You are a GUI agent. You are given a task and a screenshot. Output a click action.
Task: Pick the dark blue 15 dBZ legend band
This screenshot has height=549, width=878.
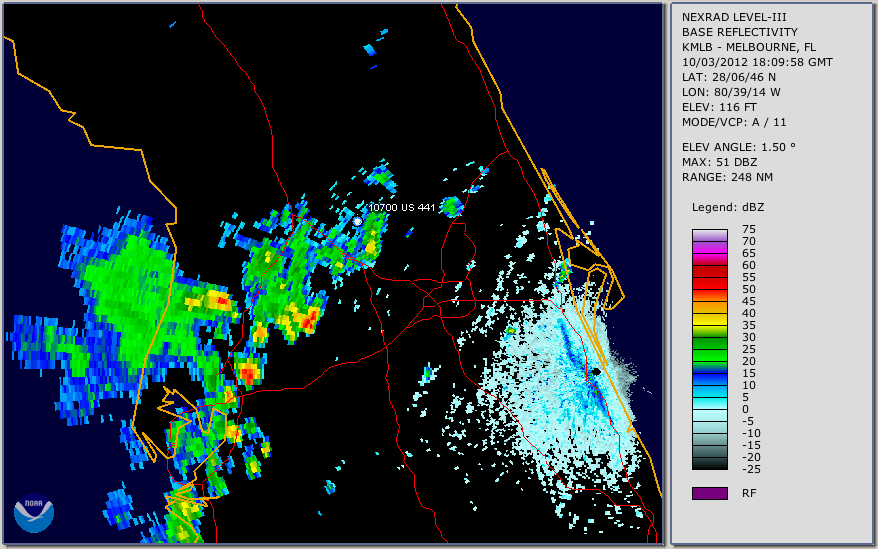click(x=709, y=379)
